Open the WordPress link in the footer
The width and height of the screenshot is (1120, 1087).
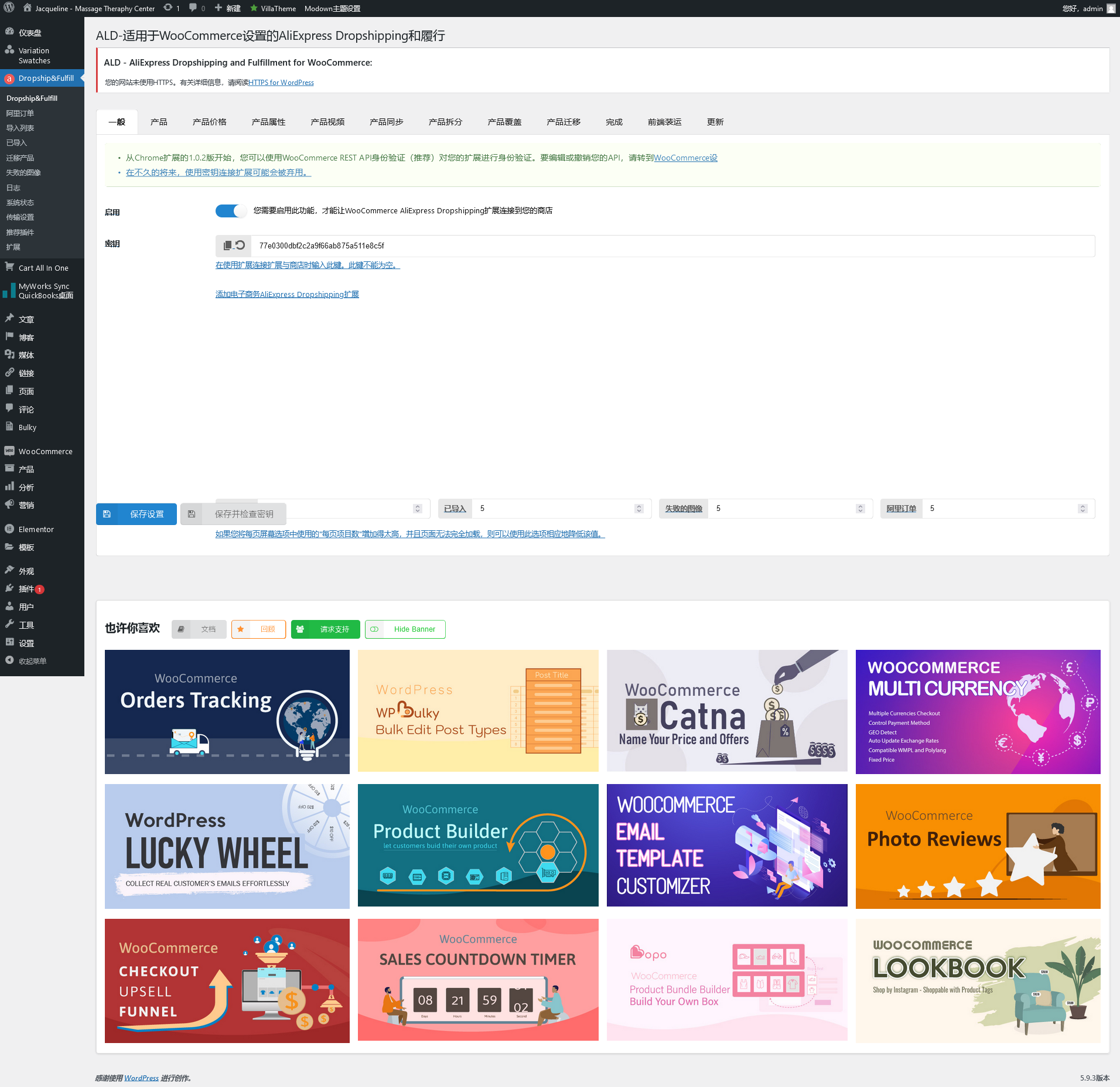point(141,1078)
